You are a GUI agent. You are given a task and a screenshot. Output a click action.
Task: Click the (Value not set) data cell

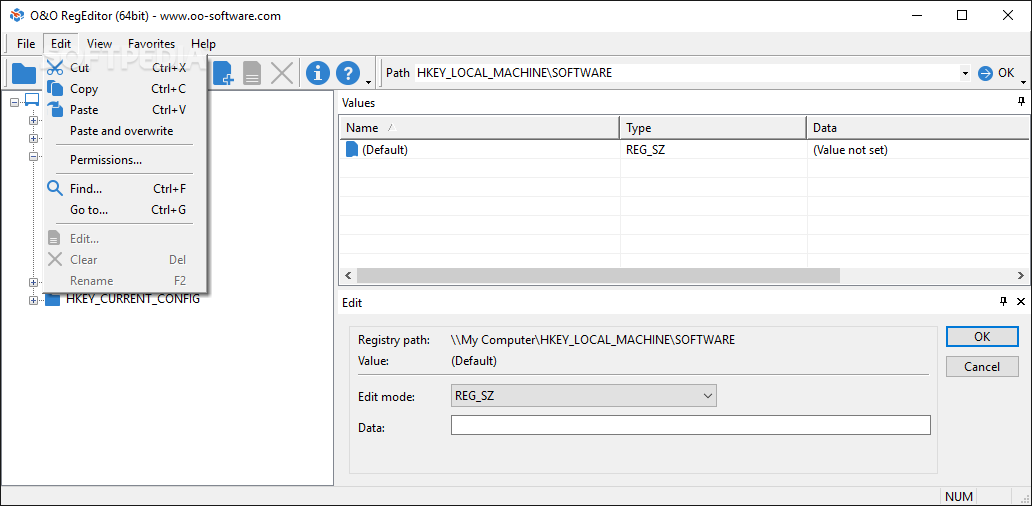pyautogui.click(x=850, y=150)
